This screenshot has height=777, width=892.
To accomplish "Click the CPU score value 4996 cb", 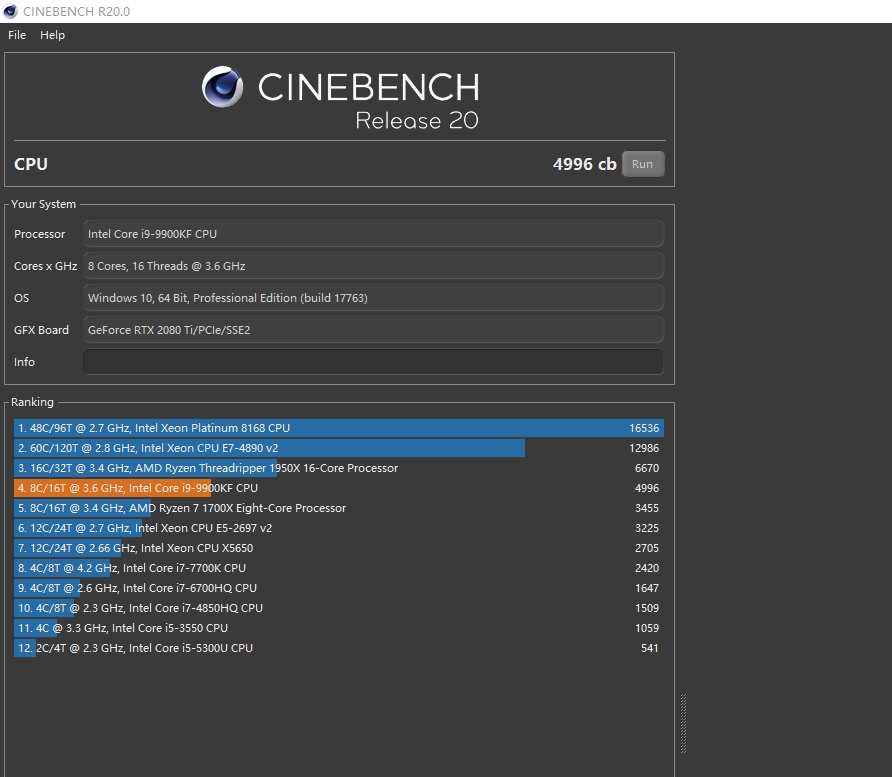I will pyautogui.click(x=584, y=164).
